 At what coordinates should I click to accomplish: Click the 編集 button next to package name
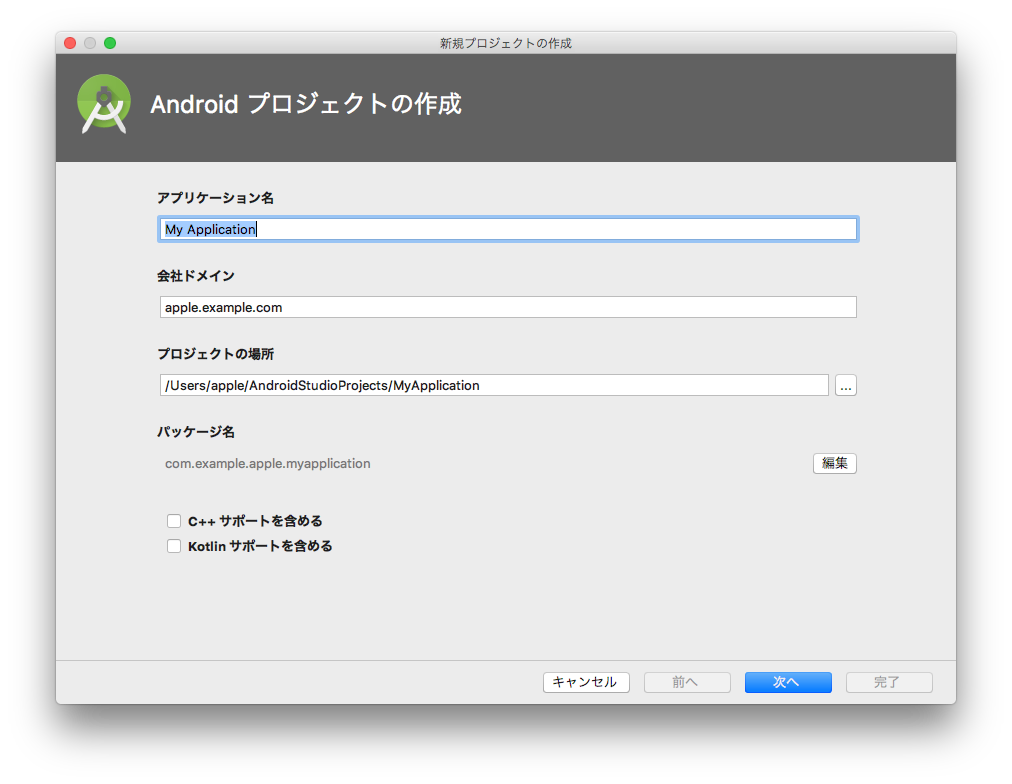tap(834, 463)
